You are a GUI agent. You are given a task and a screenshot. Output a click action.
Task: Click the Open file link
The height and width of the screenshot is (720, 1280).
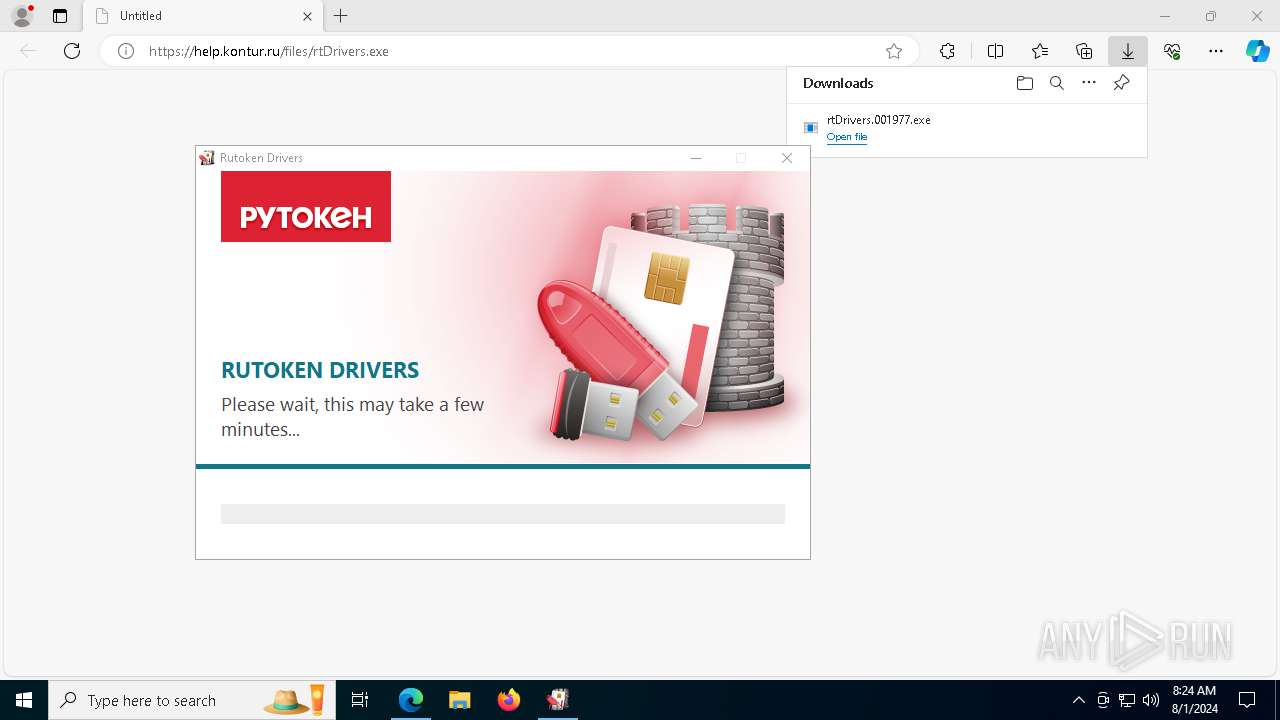click(847, 137)
